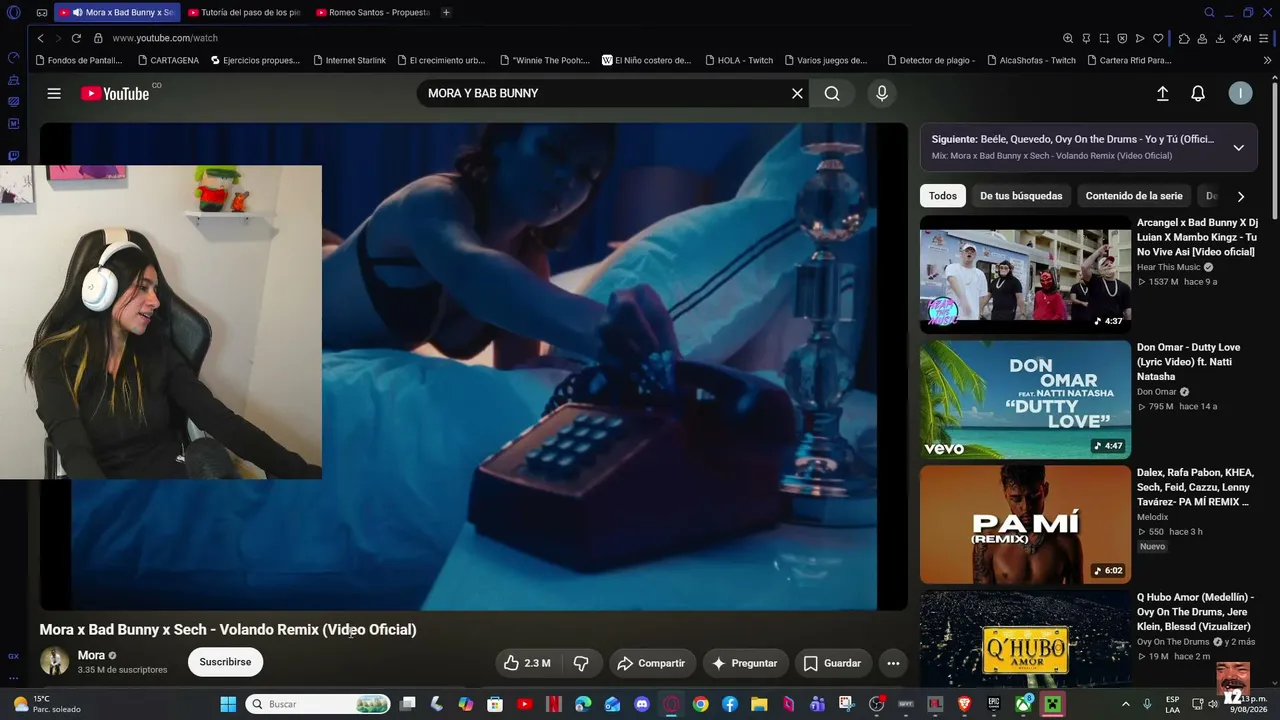This screenshot has height=720, width=1280.
Task: Open the YouTube account avatar menu
Action: 1240,93
